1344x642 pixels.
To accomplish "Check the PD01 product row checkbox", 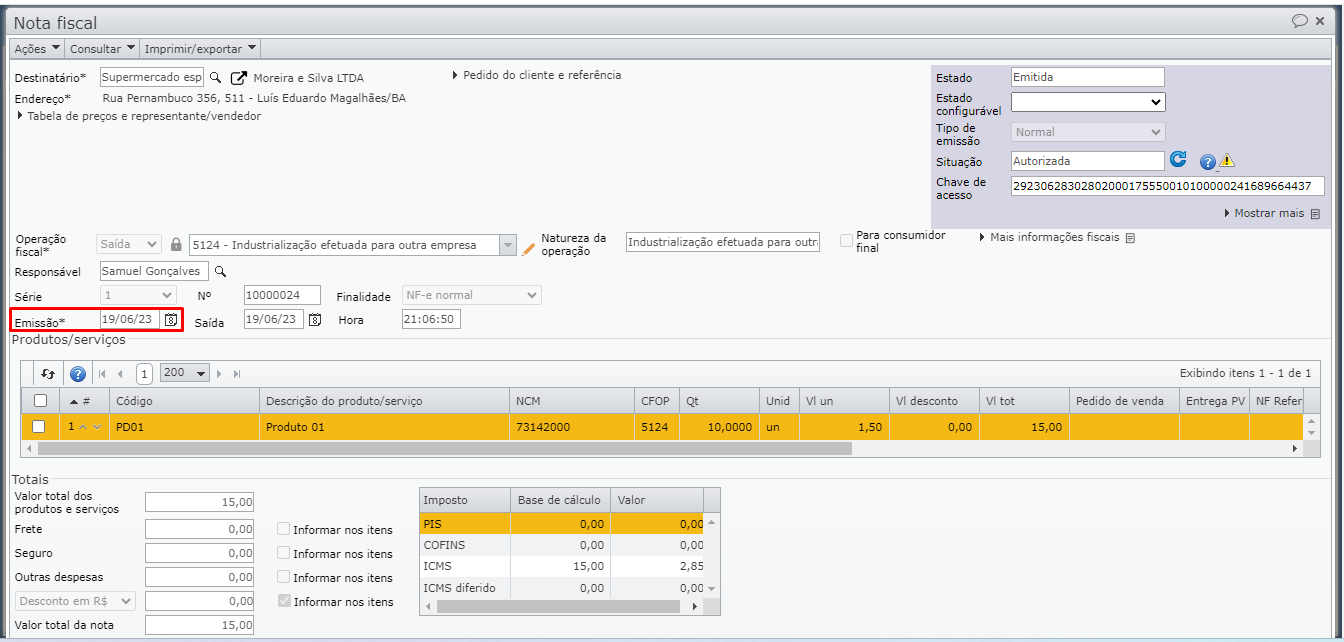I will click(x=39, y=426).
